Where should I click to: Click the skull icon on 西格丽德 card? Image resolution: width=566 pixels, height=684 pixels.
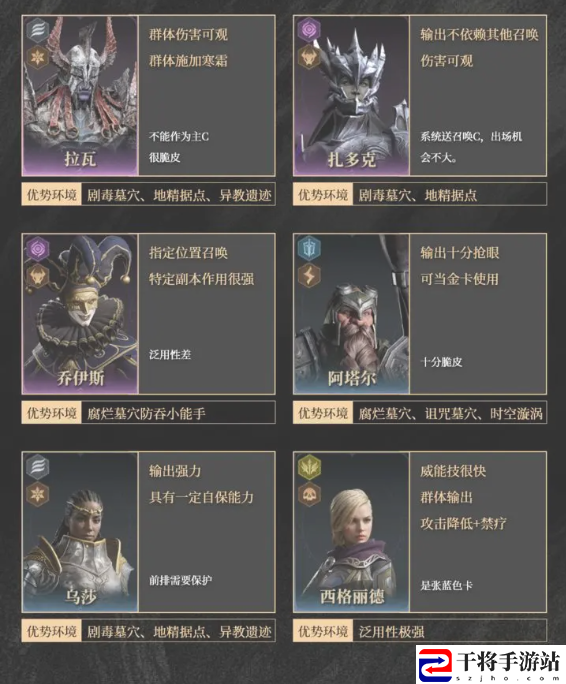pyautogui.click(x=309, y=494)
